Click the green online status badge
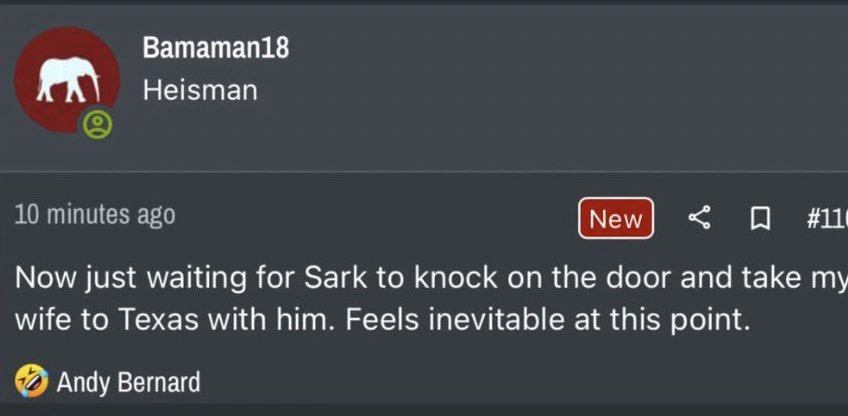This screenshot has width=848, height=416. 97,124
